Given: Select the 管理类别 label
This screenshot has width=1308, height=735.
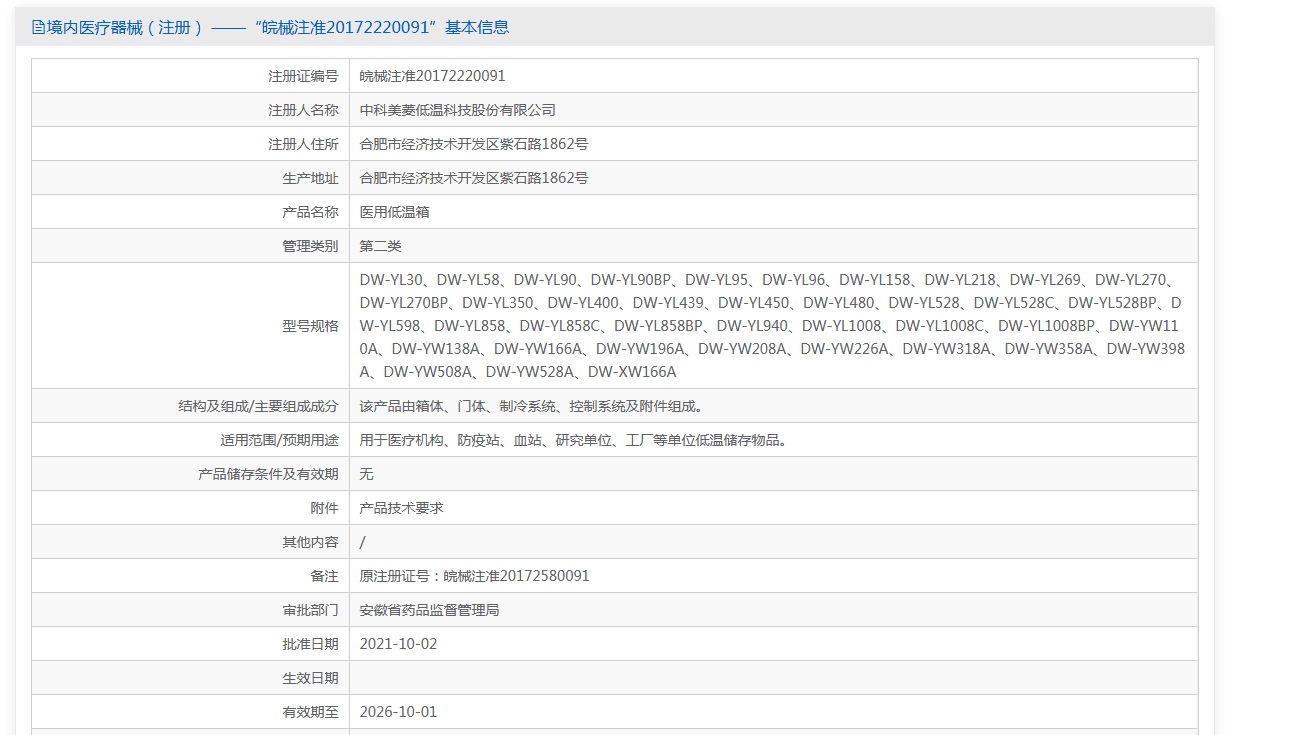Looking at the screenshot, I should (310, 246).
